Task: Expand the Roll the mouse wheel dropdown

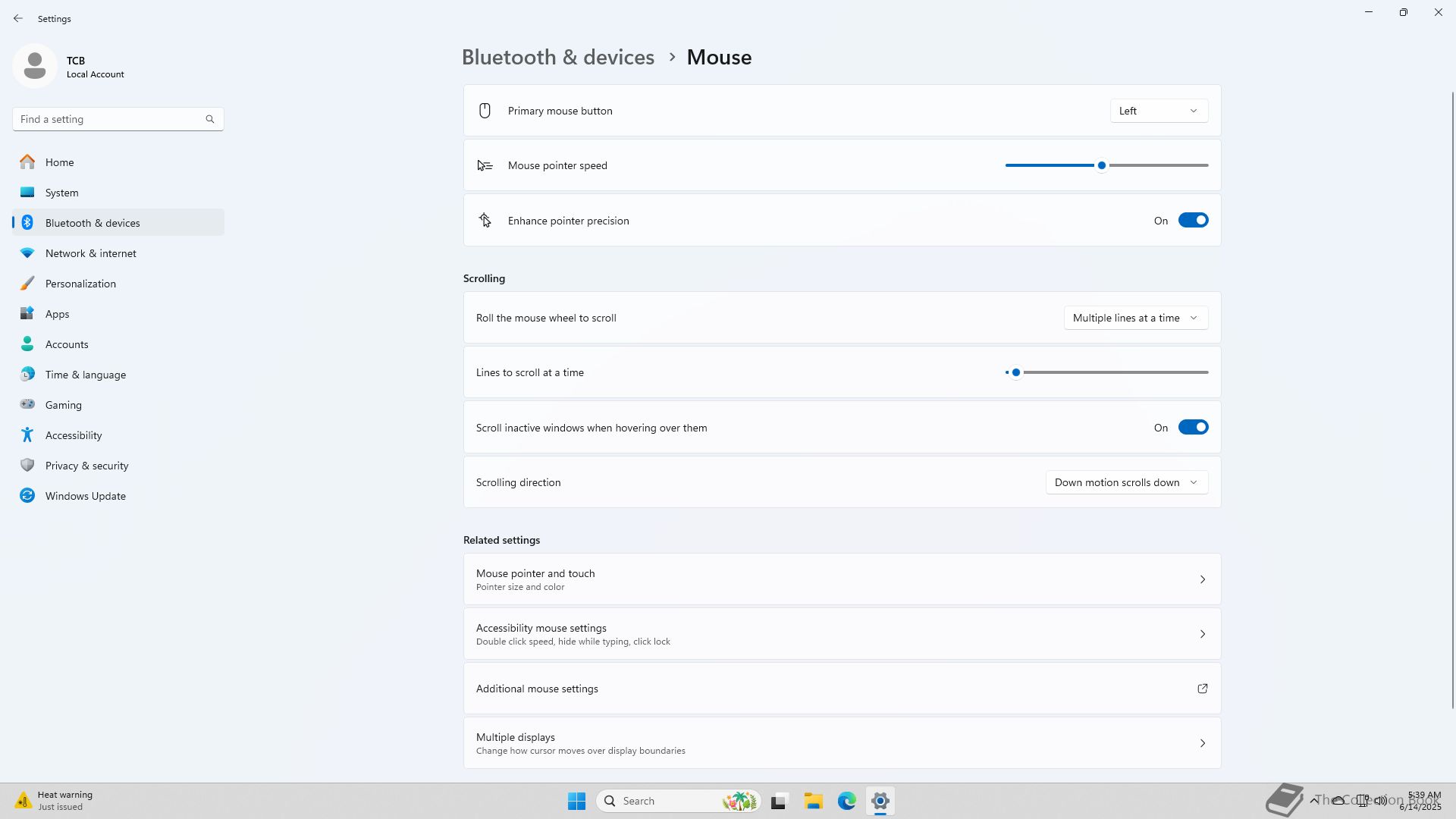Action: [1135, 318]
